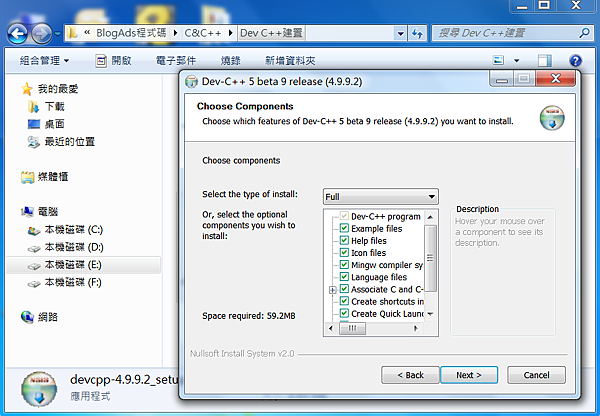Toggle Associate C and C++ checkbox

tap(344, 289)
